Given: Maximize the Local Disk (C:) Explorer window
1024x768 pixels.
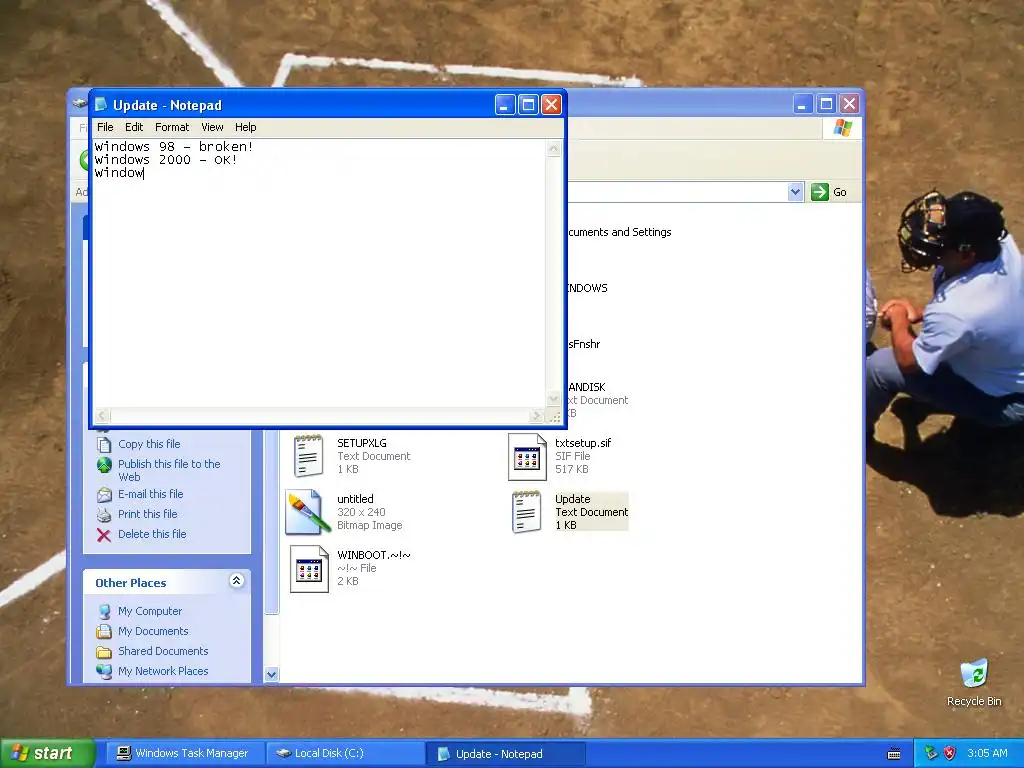Looking at the screenshot, I should [x=826, y=104].
